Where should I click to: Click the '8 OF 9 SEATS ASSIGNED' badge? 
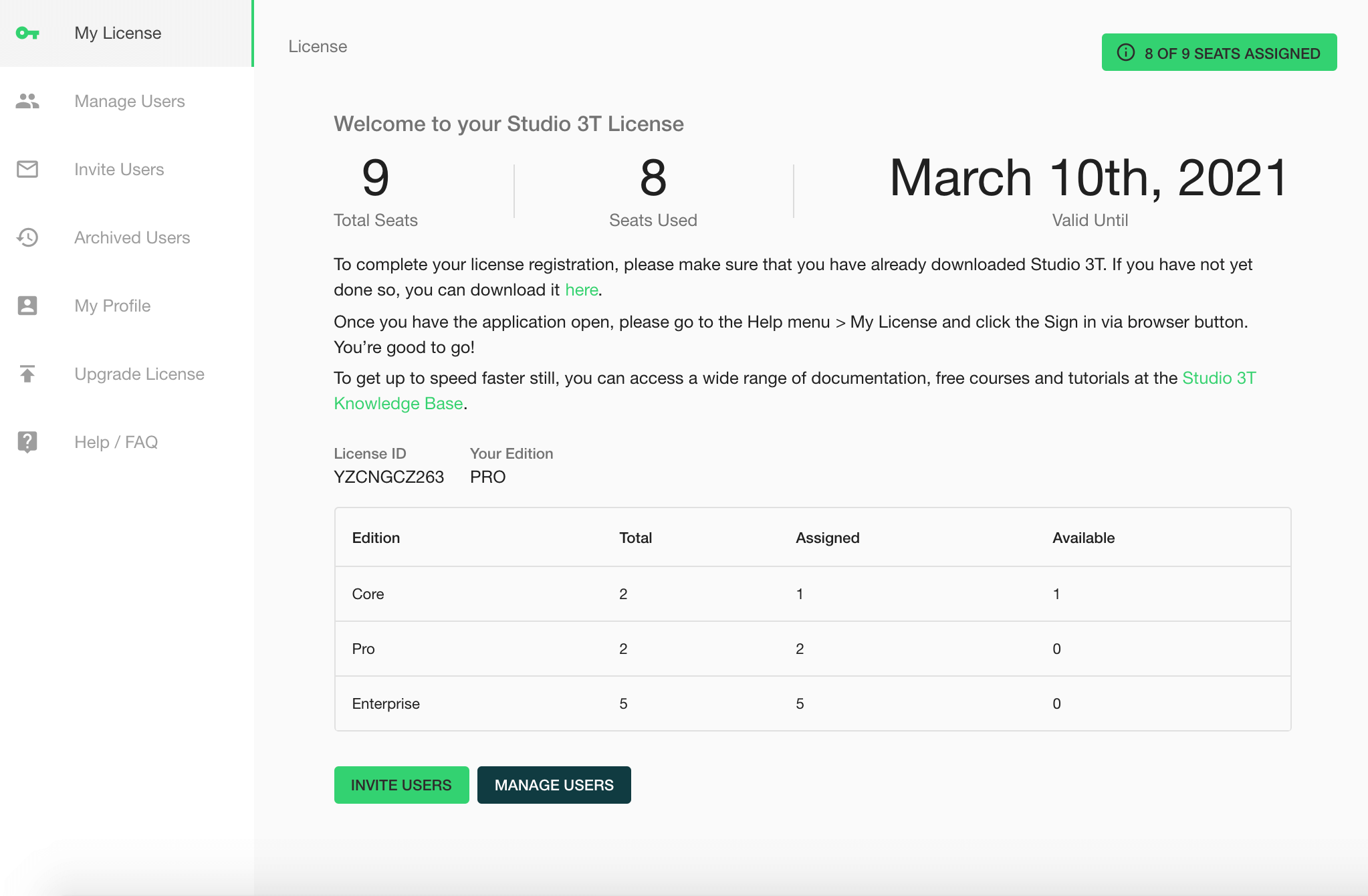(1218, 52)
